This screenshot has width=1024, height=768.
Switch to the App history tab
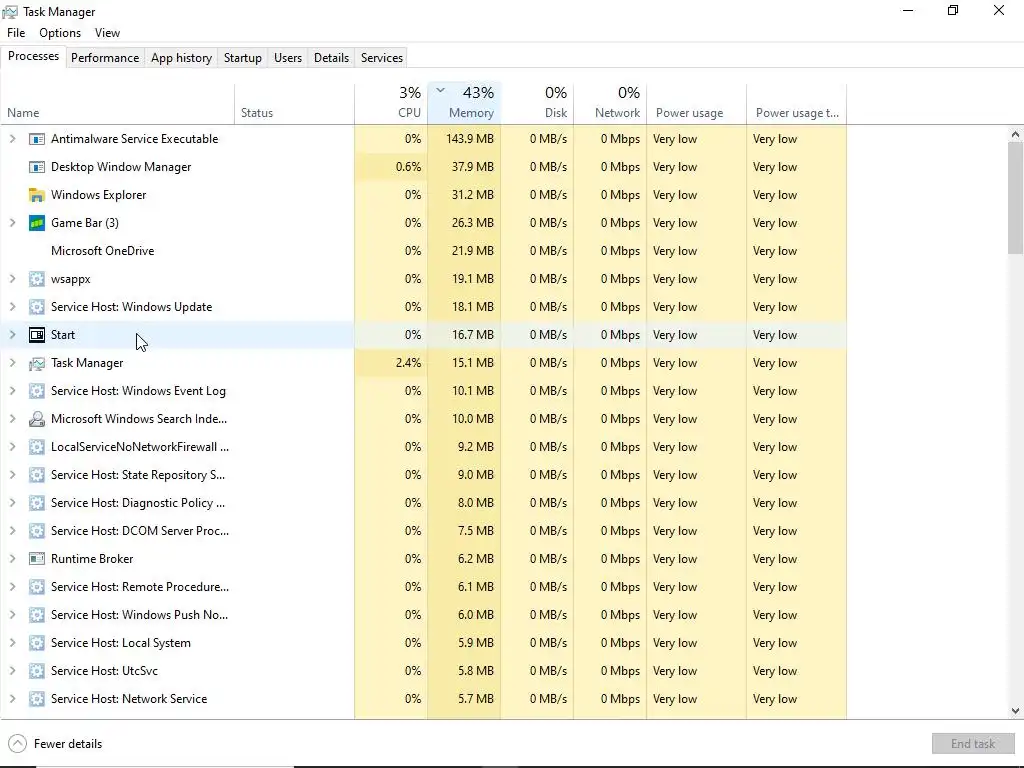coord(182,57)
